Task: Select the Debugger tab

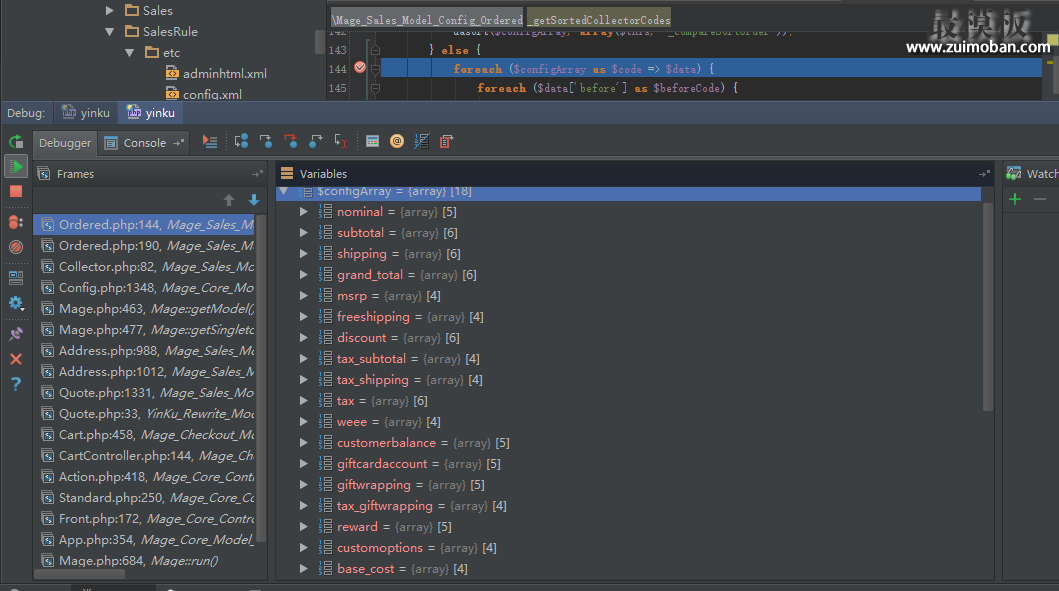Action: (x=65, y=143)
